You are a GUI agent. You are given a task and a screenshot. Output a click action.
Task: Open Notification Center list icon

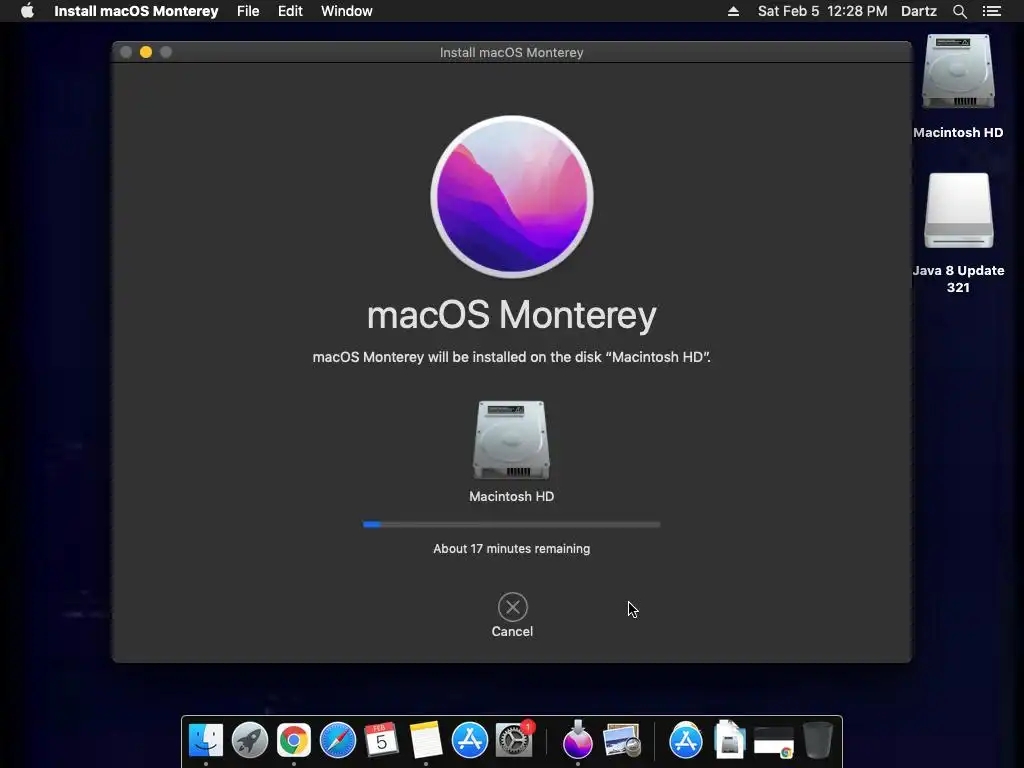(992, 11)
